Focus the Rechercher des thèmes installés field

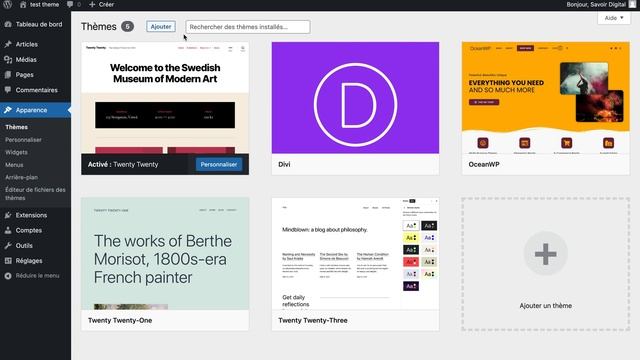[x=248, y=27]
